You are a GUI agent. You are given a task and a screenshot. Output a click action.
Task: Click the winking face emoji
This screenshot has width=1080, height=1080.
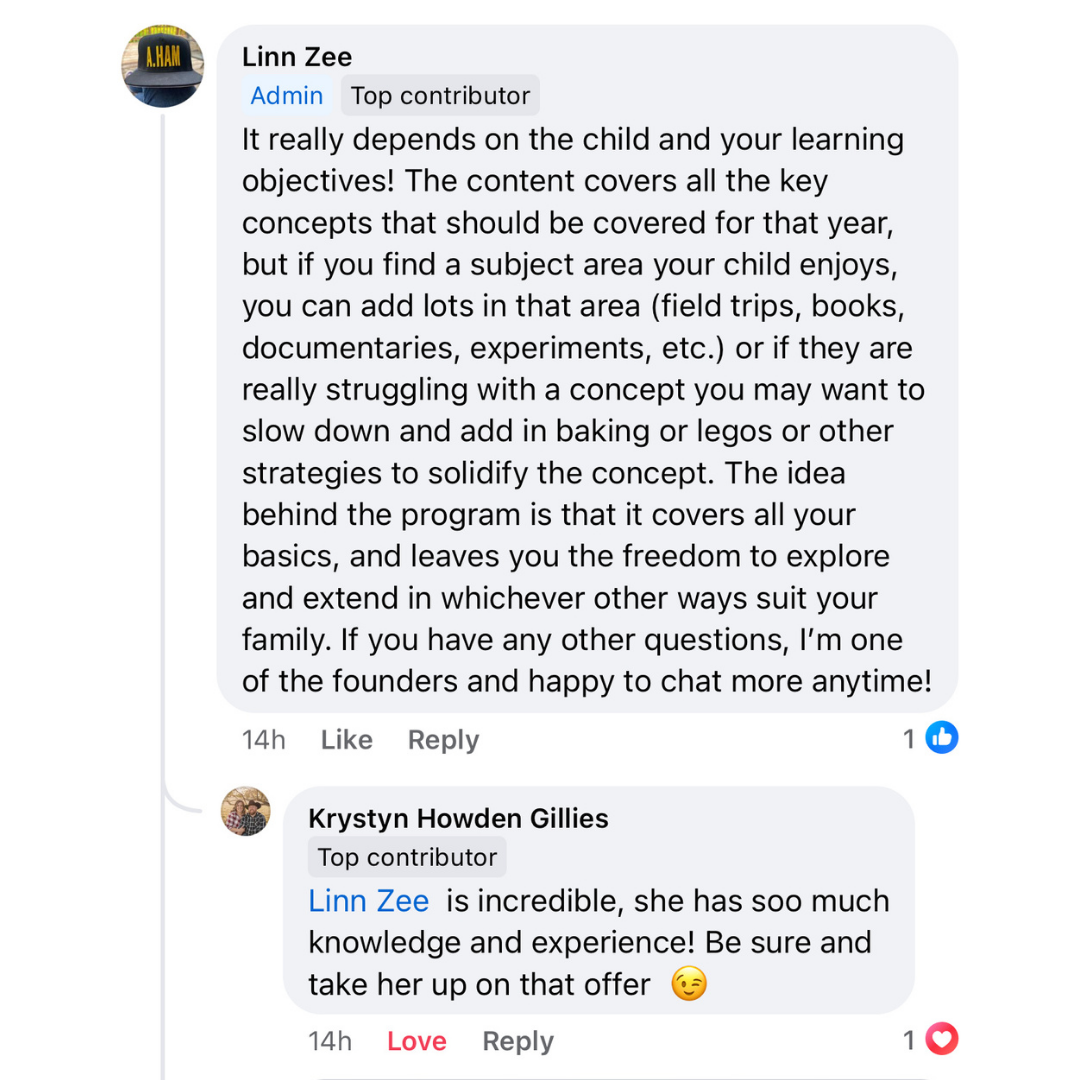tap(689, 985)
